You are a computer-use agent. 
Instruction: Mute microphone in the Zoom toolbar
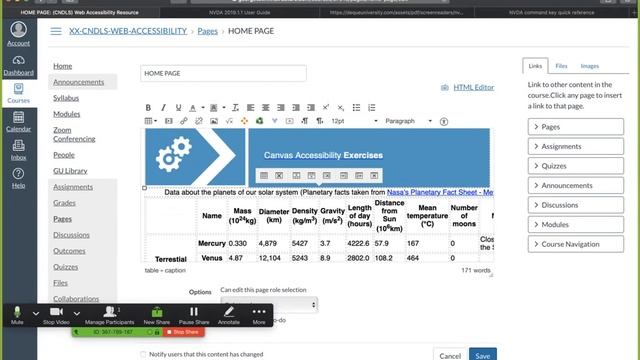point(17,316)
